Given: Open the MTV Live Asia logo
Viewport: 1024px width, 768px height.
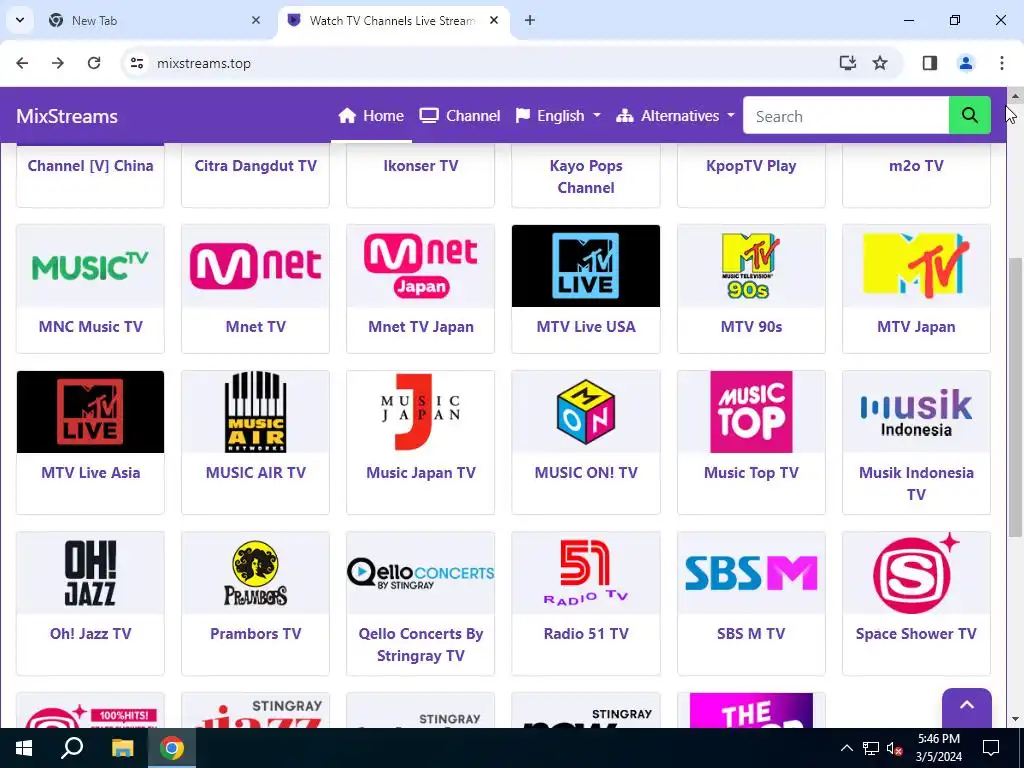Looking at the screenshot, I should click(x=90, y=412).
